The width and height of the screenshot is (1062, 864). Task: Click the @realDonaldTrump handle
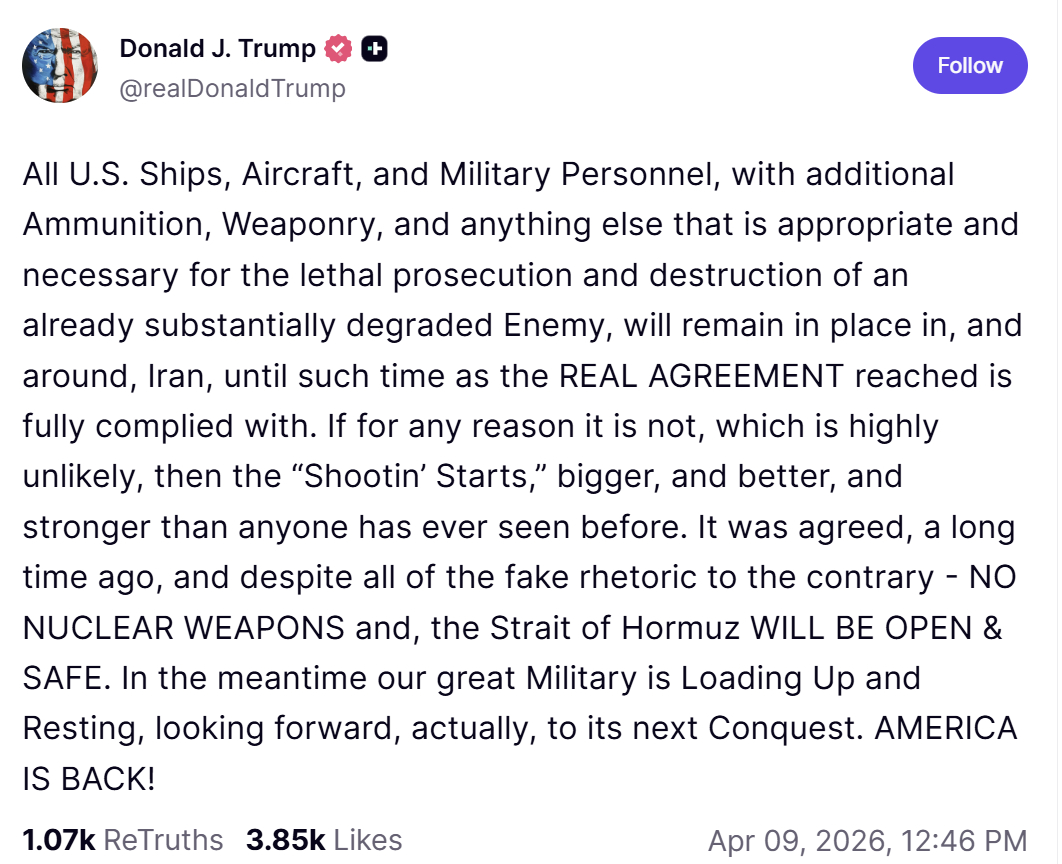pos(232,89)
